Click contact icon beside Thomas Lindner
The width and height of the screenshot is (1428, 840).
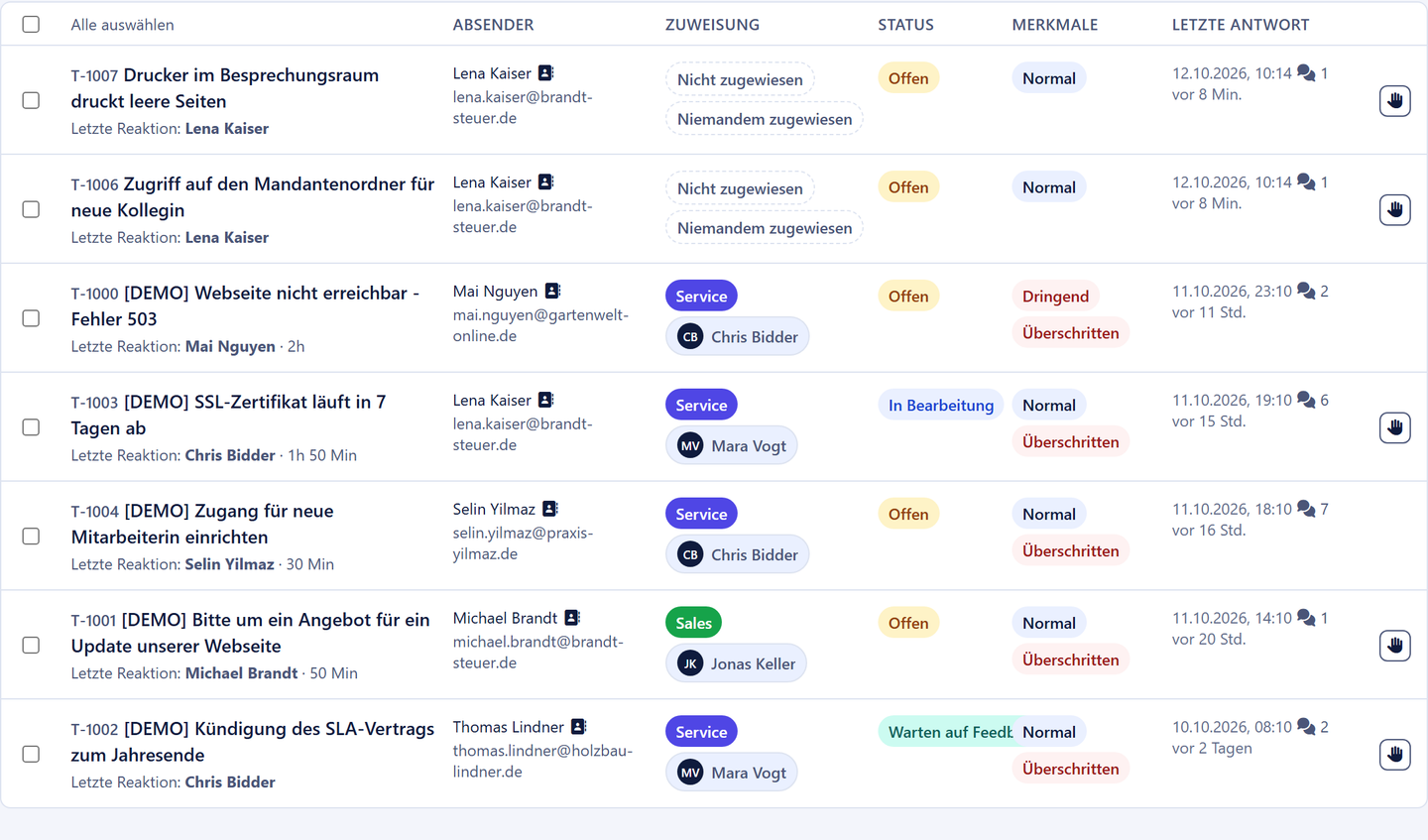(579, 727)
